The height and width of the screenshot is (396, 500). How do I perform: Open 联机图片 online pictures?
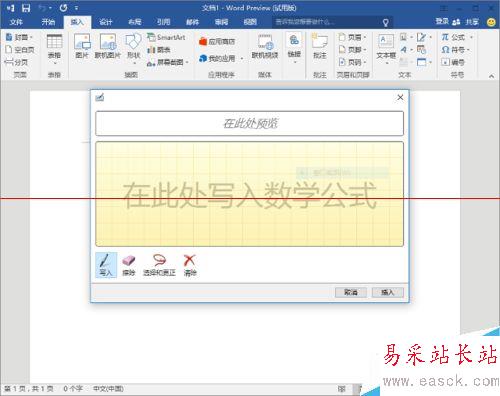point(107,46)
